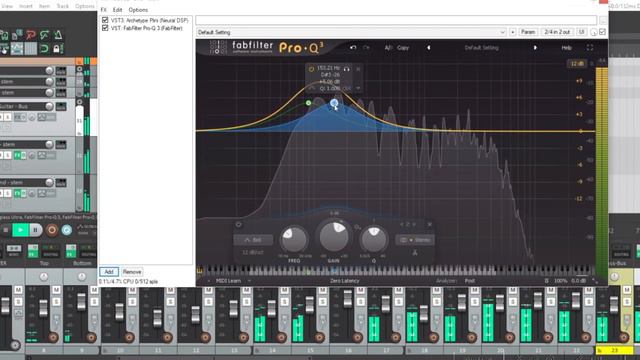Click Pro-Q 3 A/B Copy button
The height and width of the screenshot is (360, 640).
tap(397, 48)
